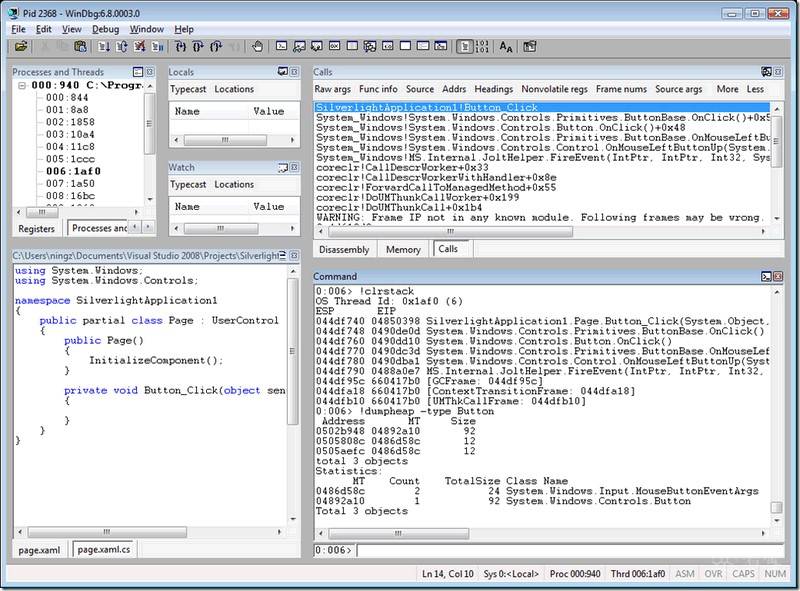Click the Stop Debugging toolbar icon

click(x=139, y=47)
